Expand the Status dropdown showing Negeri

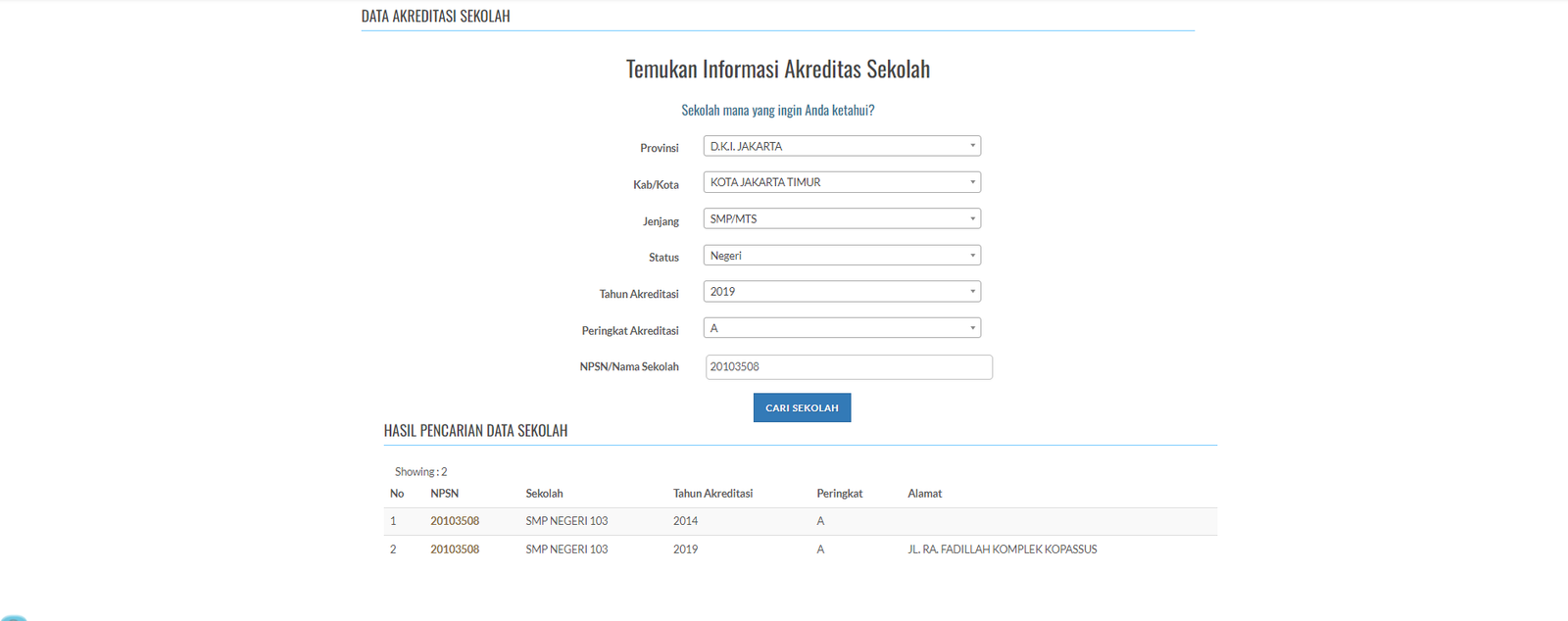(x=841, y=256)
